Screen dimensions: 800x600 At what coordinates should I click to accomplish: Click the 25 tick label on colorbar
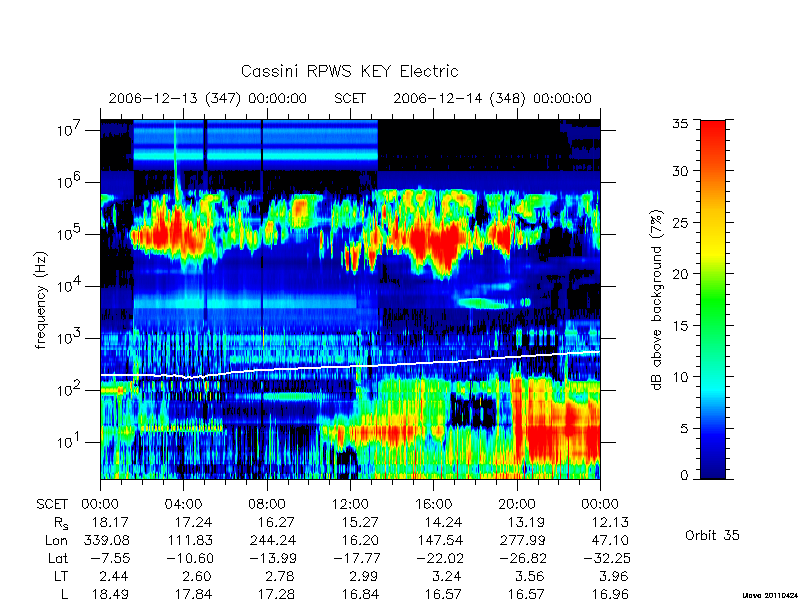tap(680, 222)
